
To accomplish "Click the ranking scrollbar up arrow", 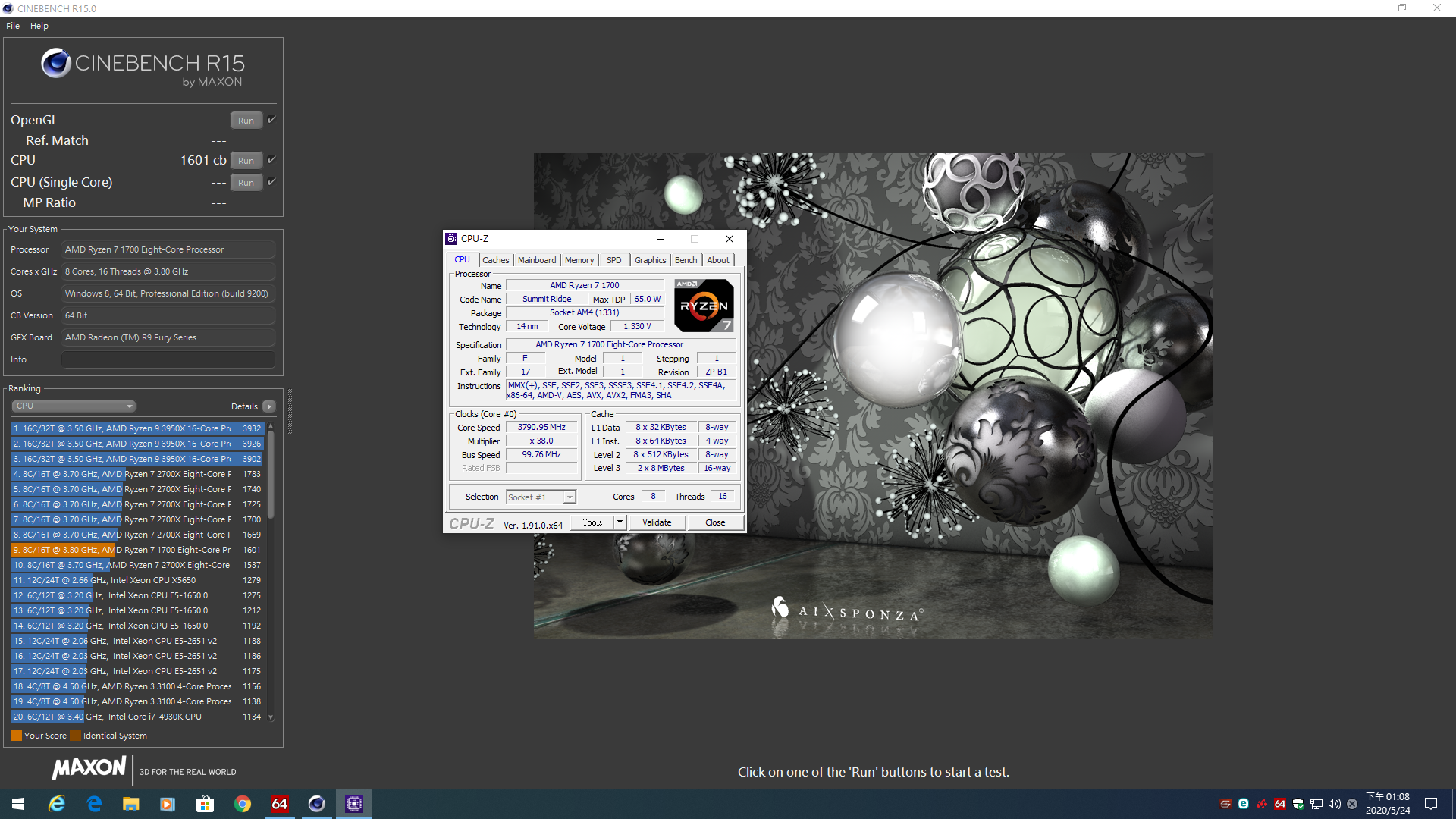I will pos(271,427).
